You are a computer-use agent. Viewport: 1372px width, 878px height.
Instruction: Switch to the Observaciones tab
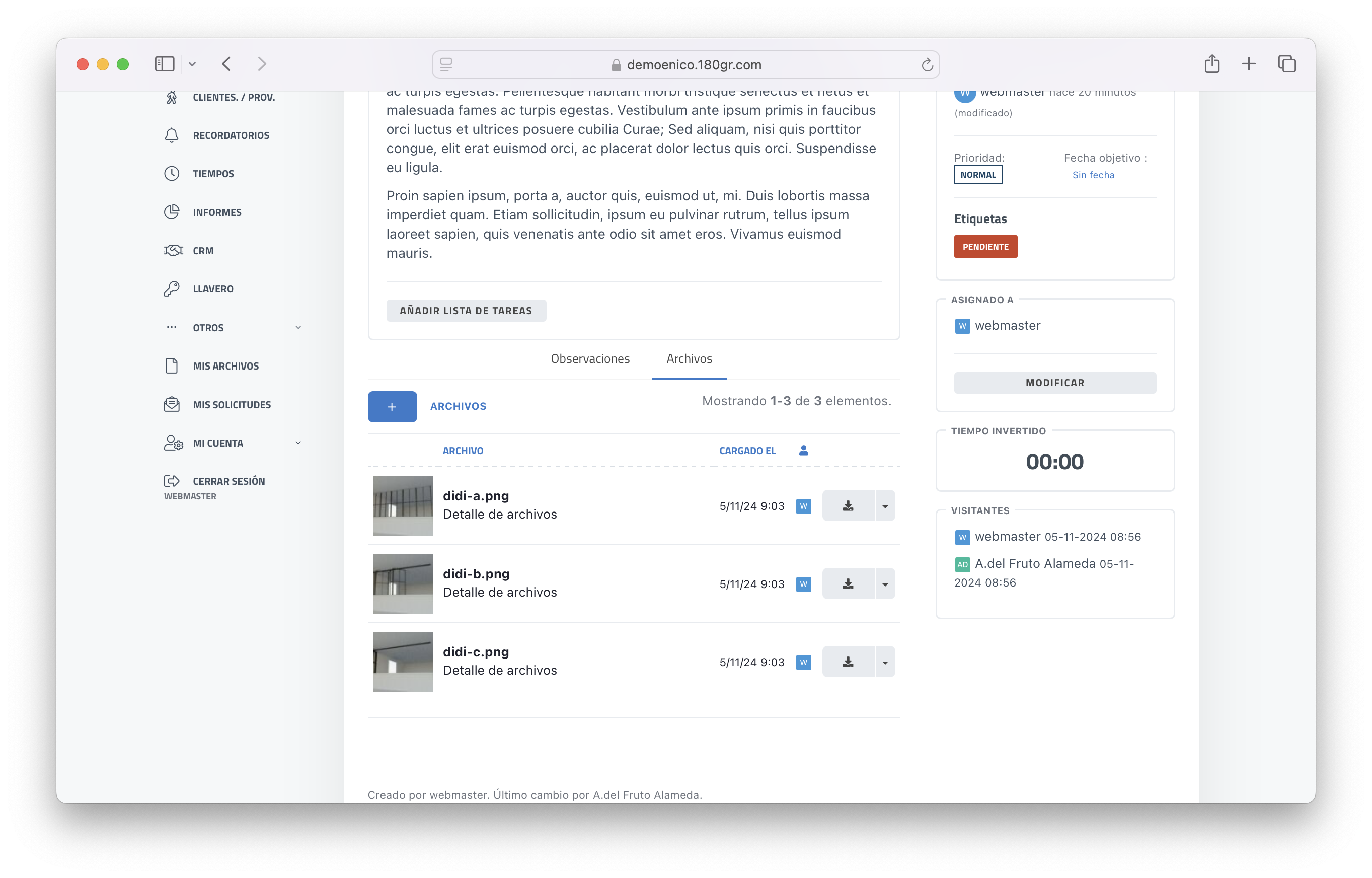pyautogui.click(x=590, y=358)
